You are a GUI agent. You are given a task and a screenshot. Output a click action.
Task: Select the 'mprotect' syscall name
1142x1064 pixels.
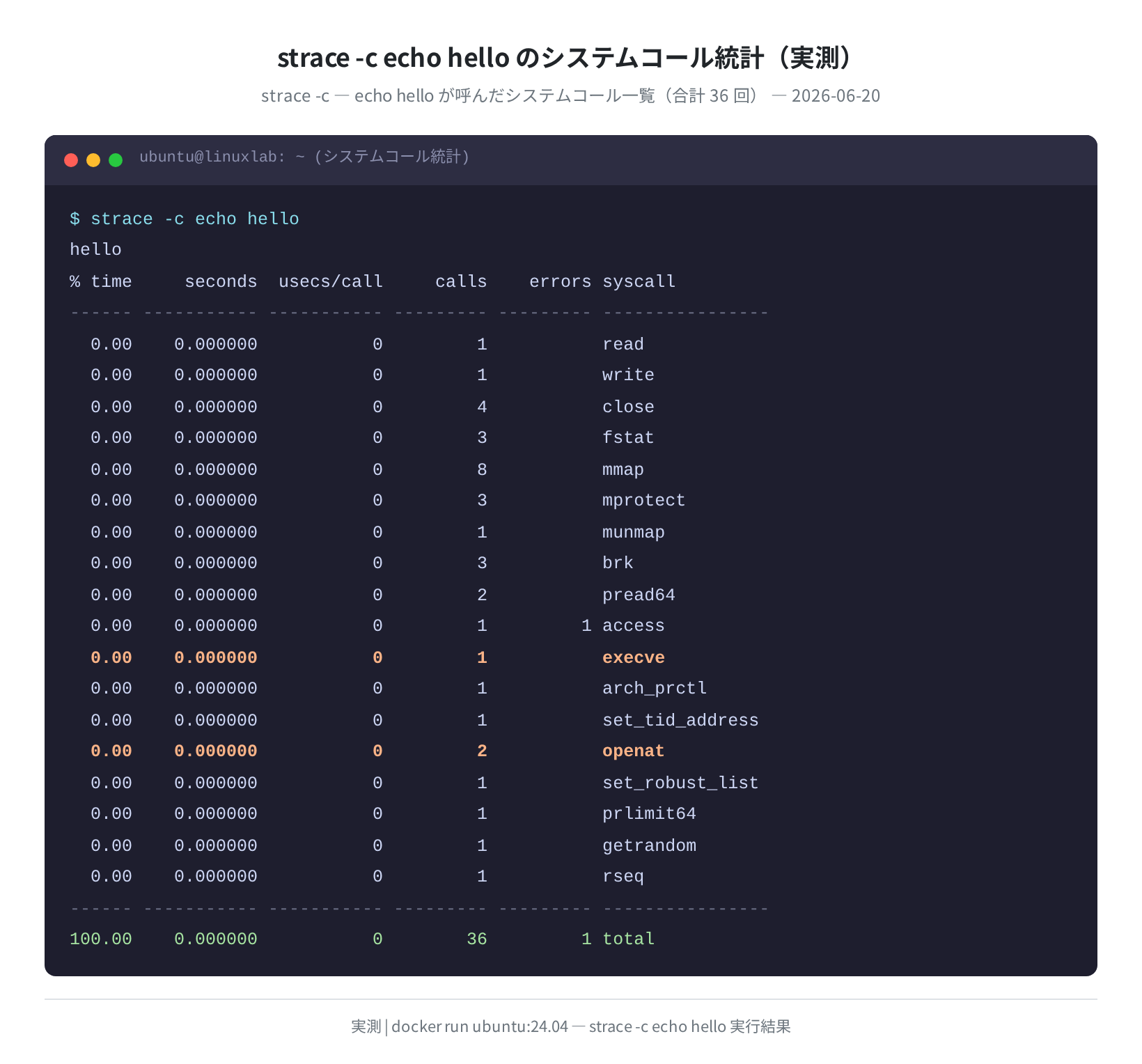[644, 500]
